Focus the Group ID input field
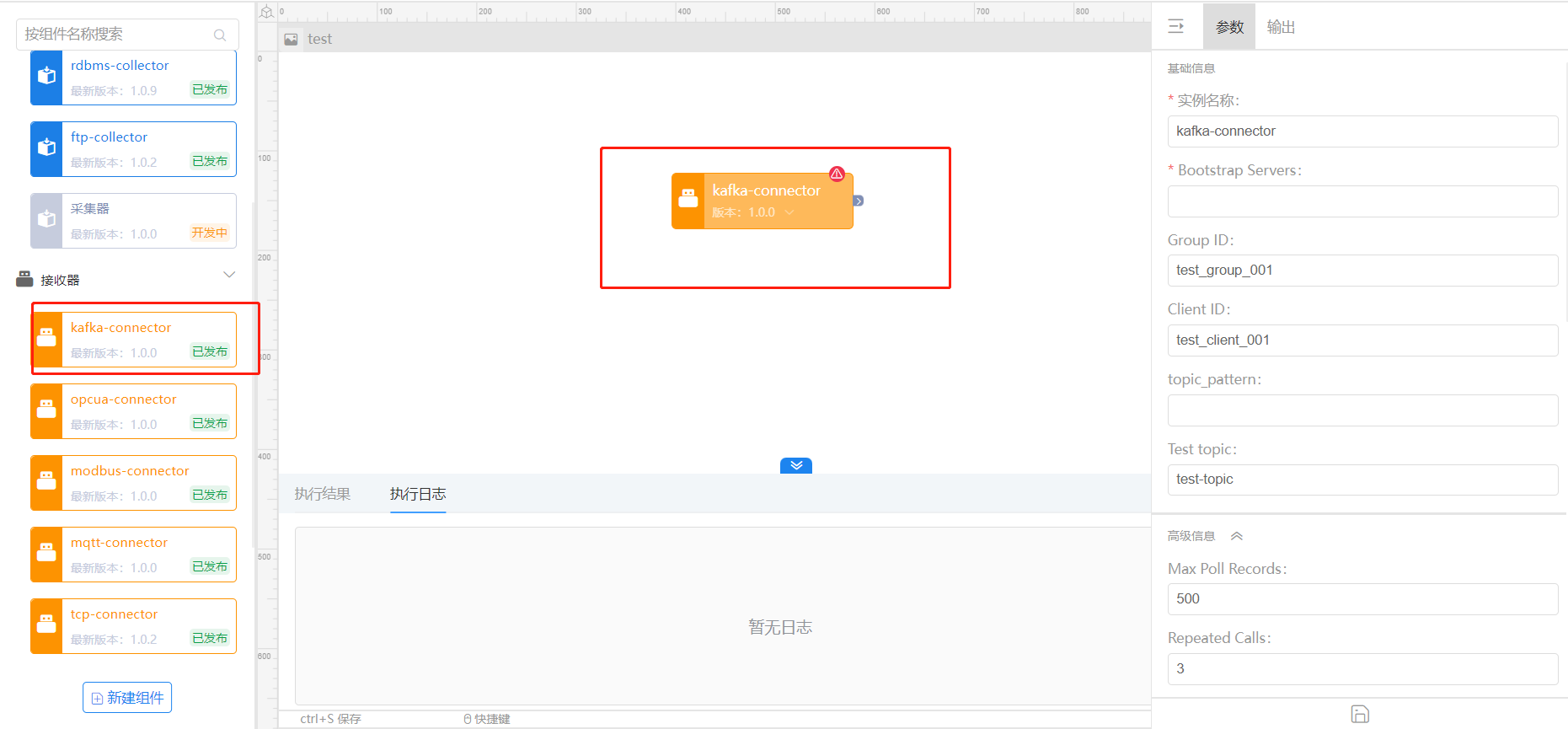 tap(1362, 271)
